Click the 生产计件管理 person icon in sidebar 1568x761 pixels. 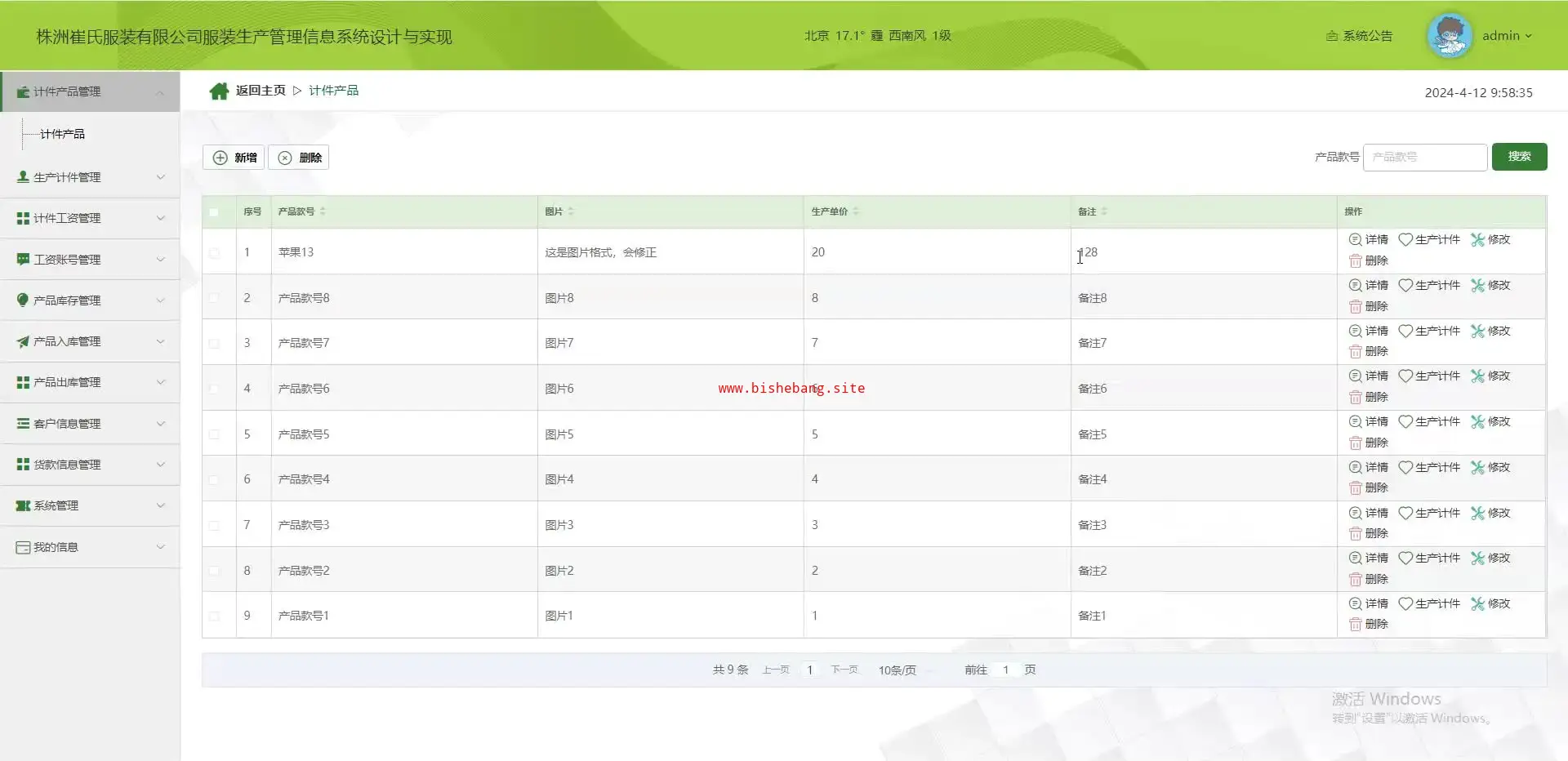23,176
